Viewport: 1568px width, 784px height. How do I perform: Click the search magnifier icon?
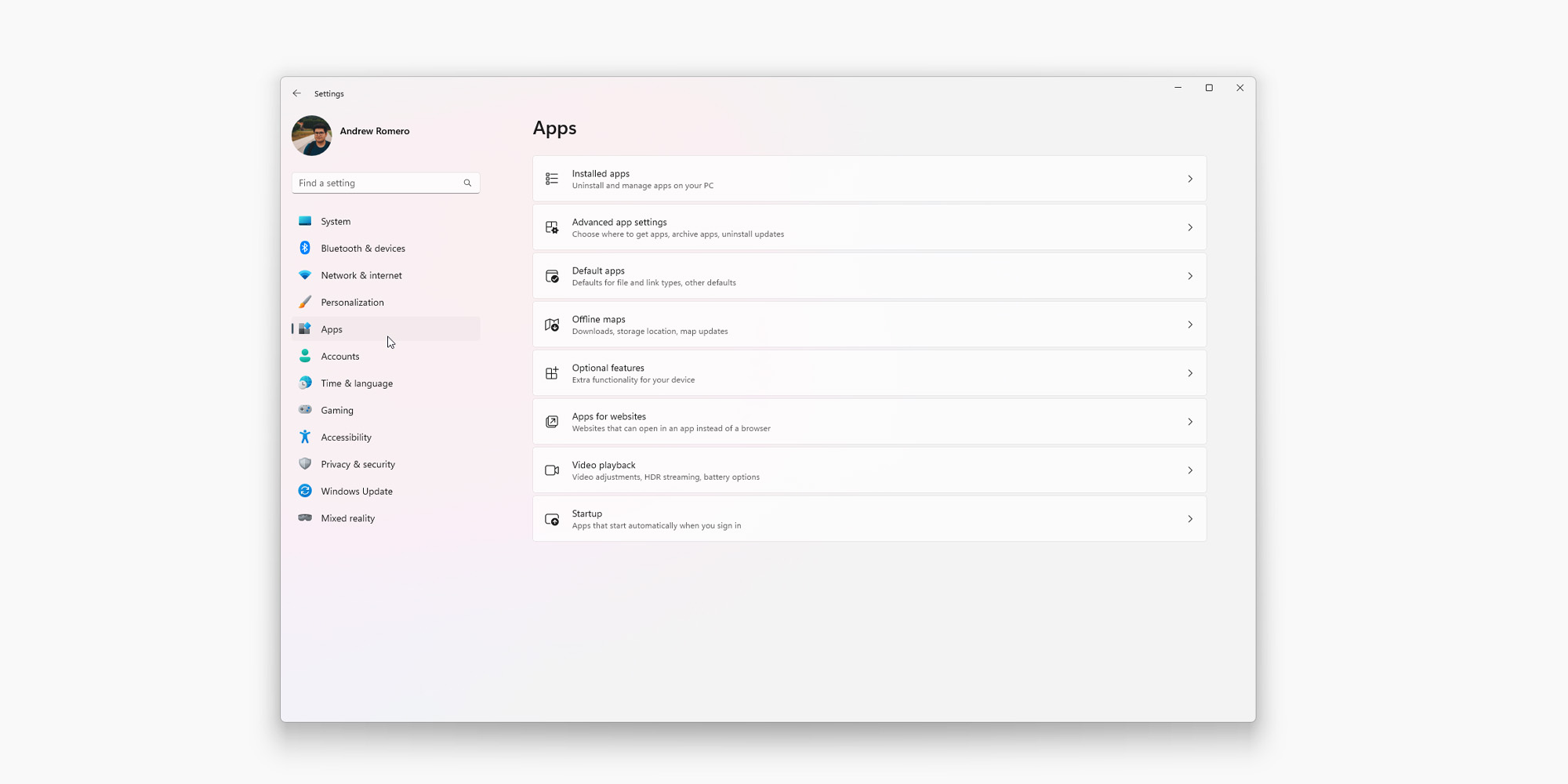coord(467,183)
